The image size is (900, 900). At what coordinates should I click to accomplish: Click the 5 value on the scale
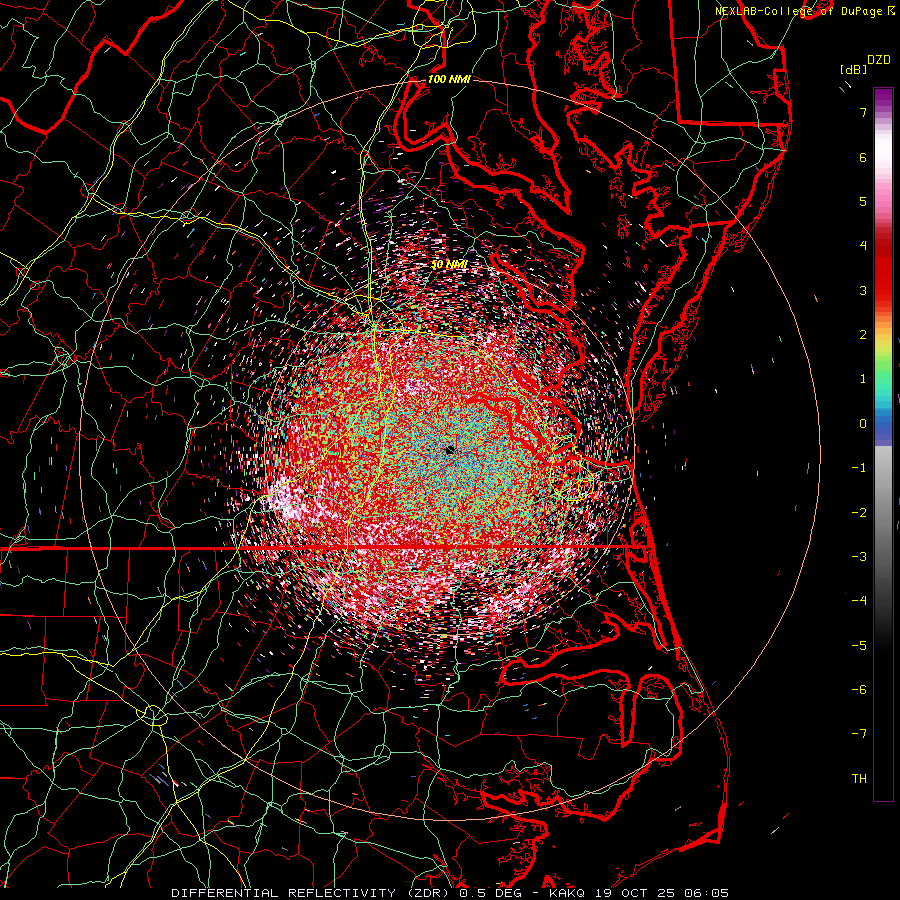point(863,201)
